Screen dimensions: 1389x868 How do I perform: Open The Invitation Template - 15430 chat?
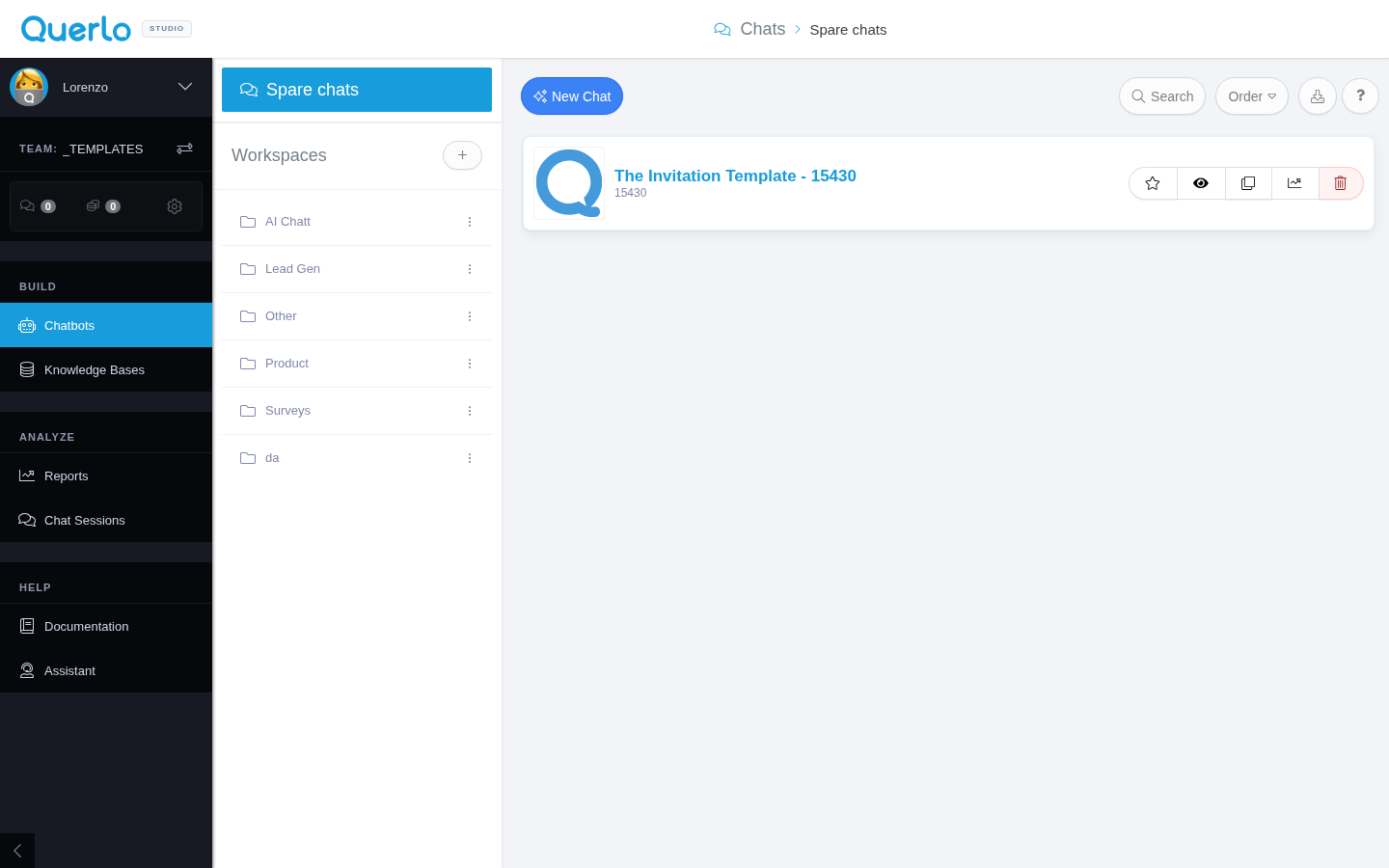click(x=735, y=176)
